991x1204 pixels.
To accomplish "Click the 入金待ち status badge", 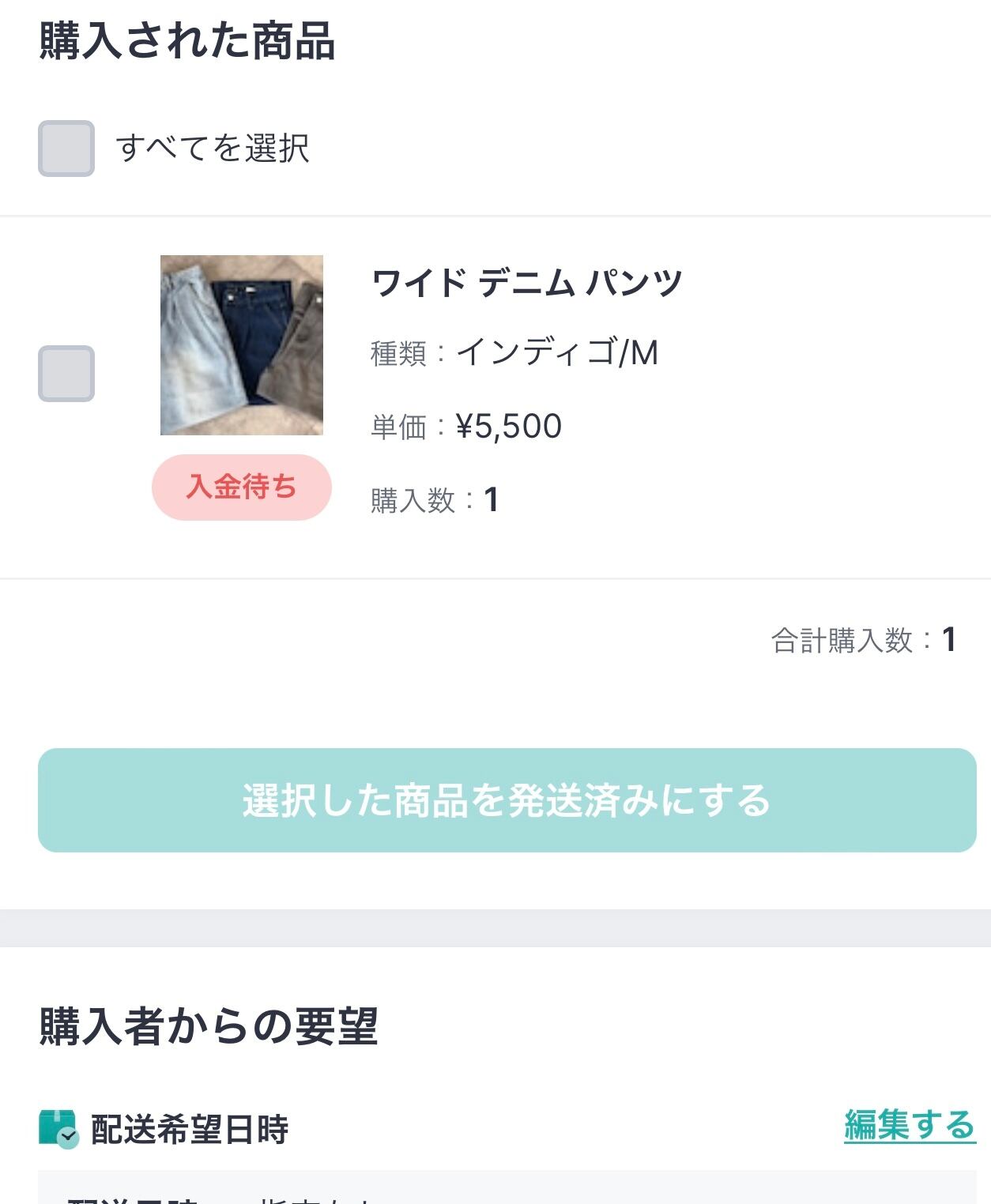I will click(242, 487).
